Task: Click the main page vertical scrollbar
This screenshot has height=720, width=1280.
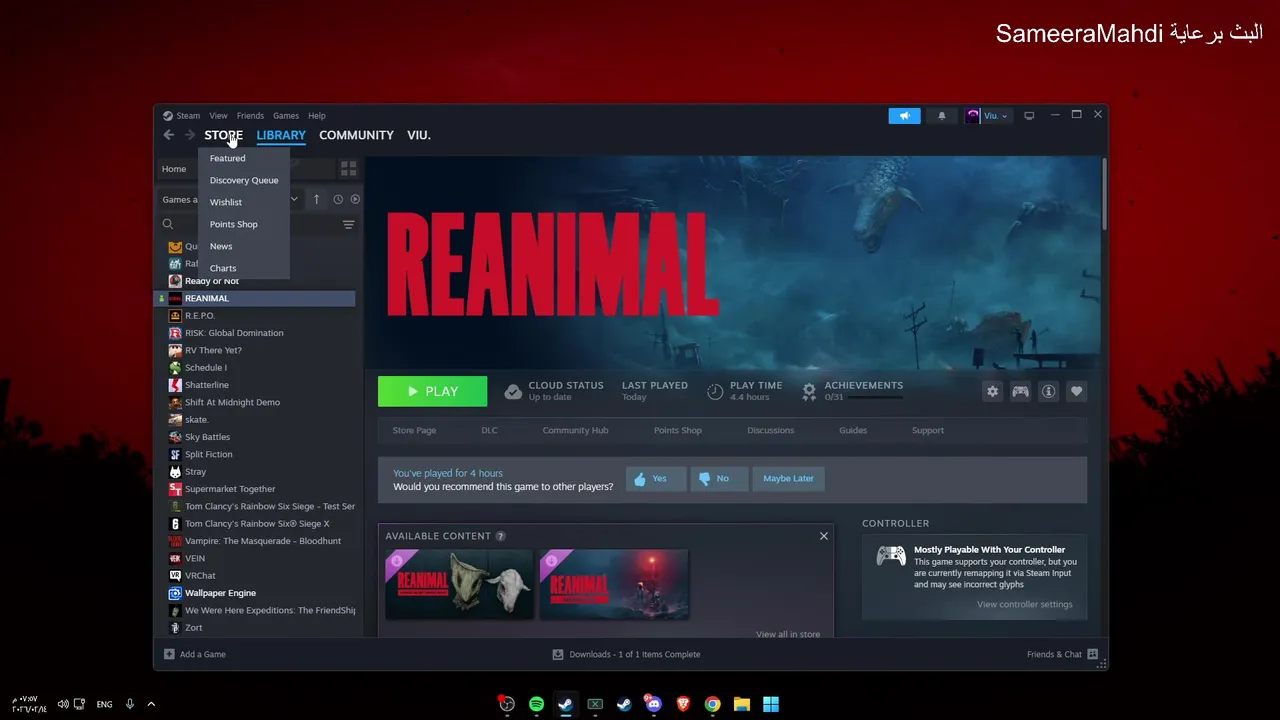Action: 1104,193
